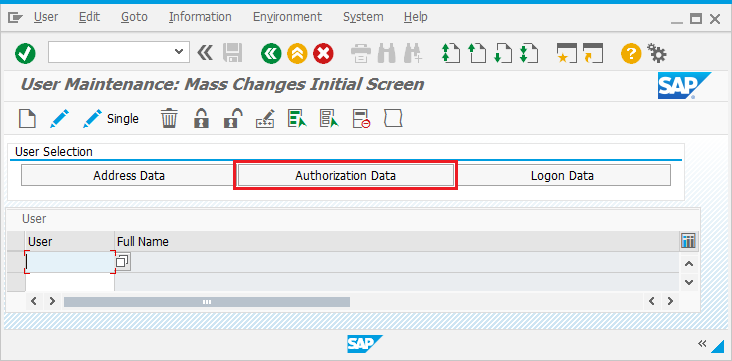Click the first User input cell

(x=70, y=262)
